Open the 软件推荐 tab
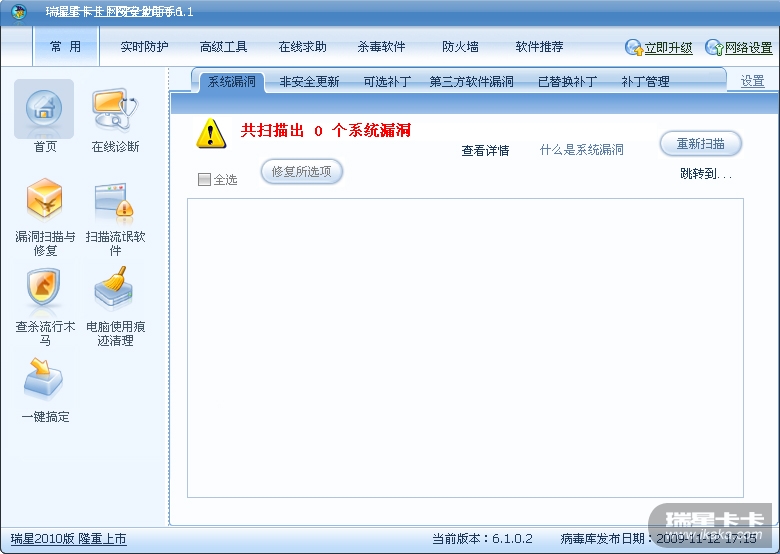 tap(539, 47)
